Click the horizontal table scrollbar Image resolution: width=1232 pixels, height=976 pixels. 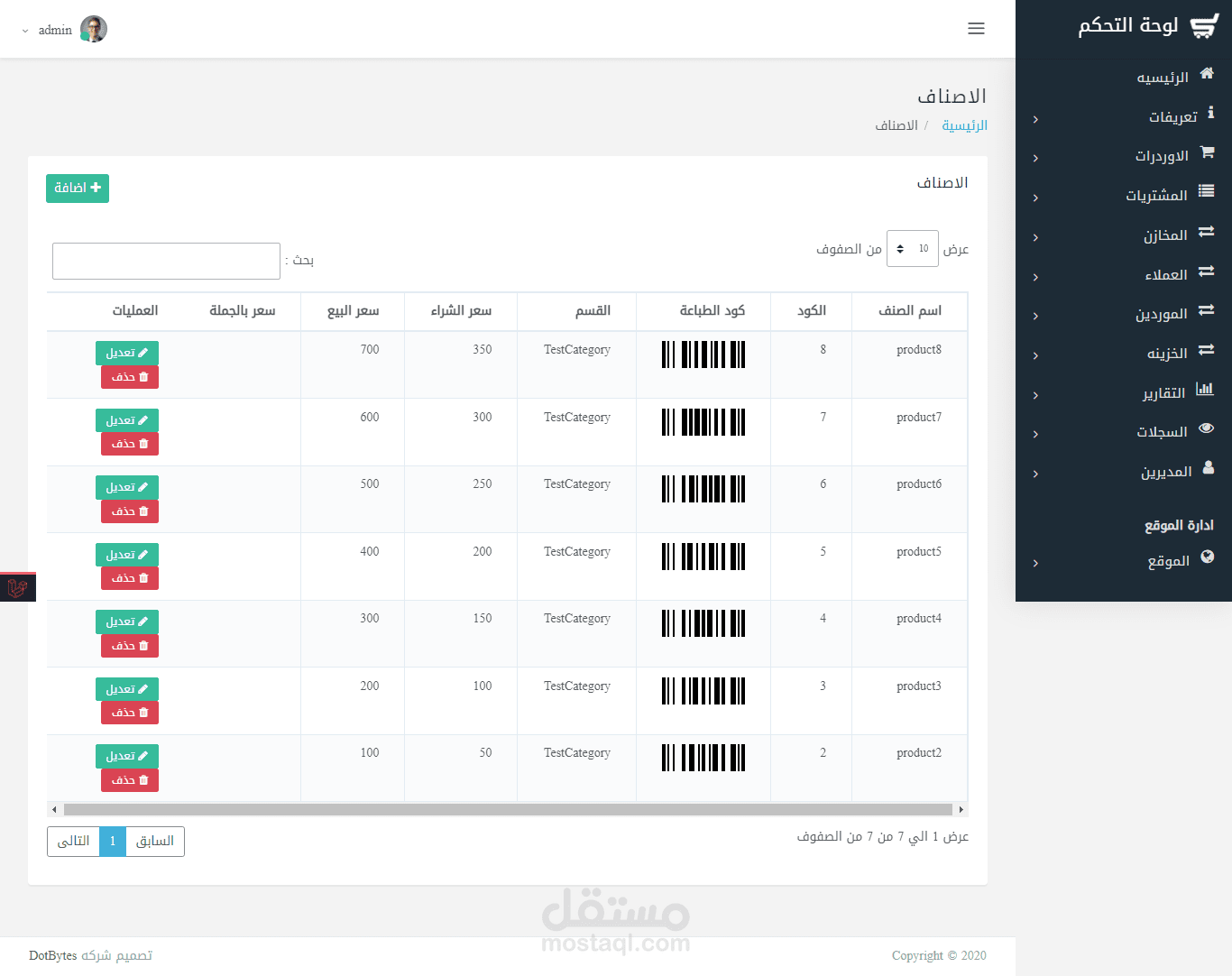[x=508, y=810]
